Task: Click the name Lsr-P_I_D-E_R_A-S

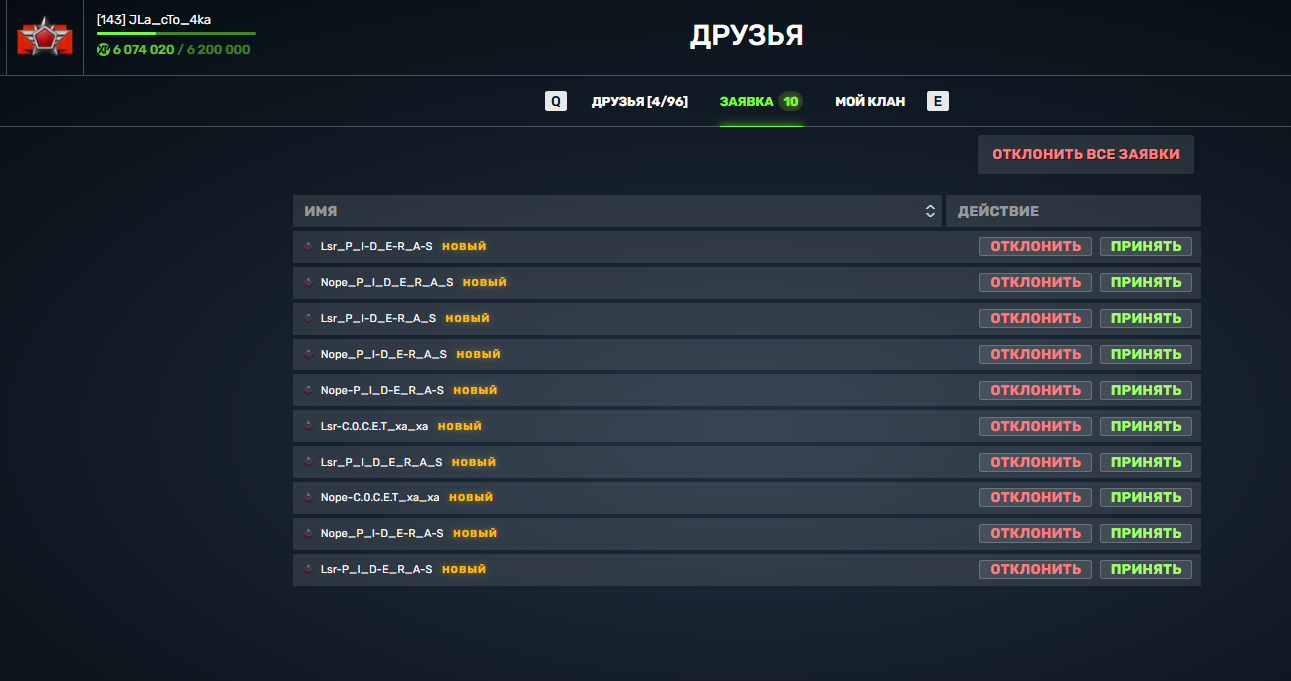Action: (376, 569)
